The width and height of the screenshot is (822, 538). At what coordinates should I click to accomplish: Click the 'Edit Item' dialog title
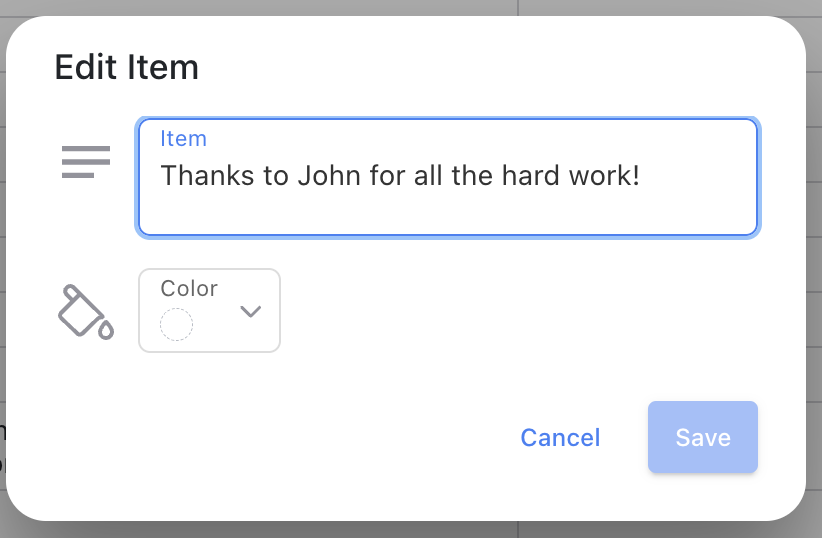coord(127,67)
